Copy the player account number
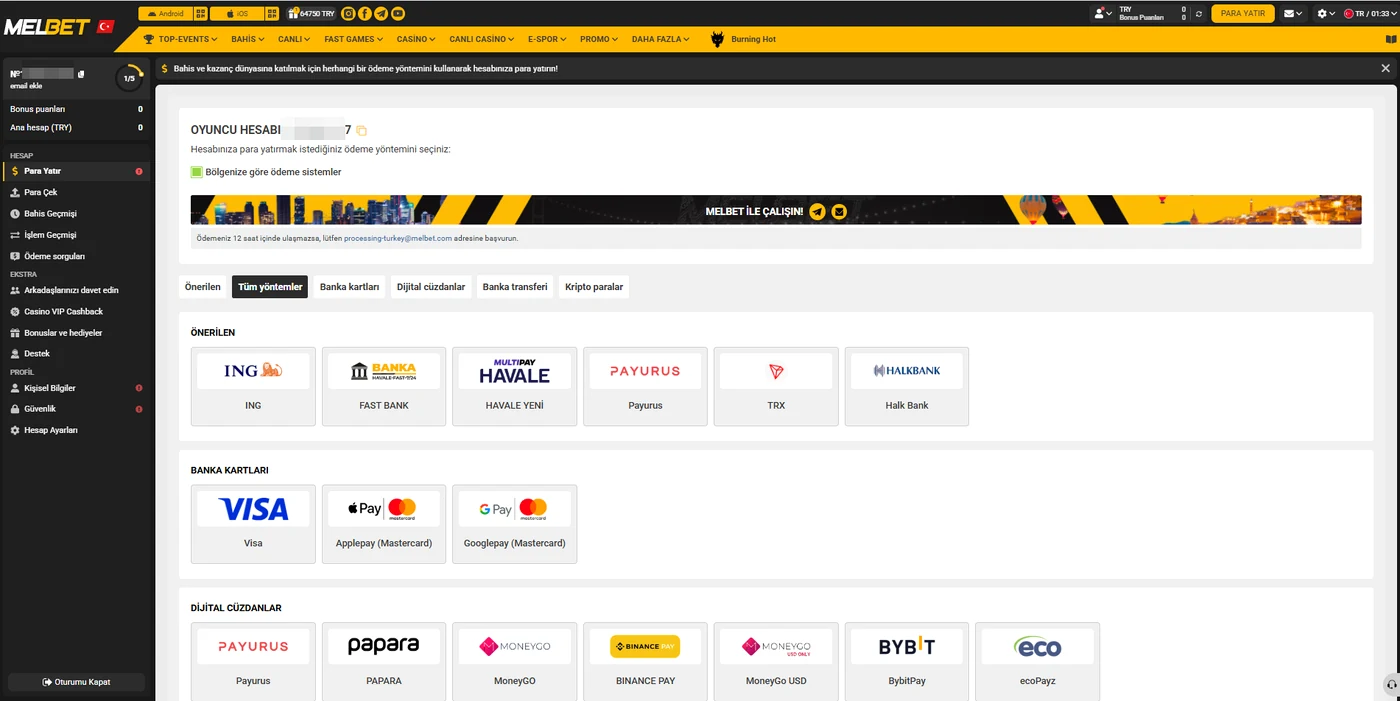Screen dimensions: 1400x701 [362, 131]
